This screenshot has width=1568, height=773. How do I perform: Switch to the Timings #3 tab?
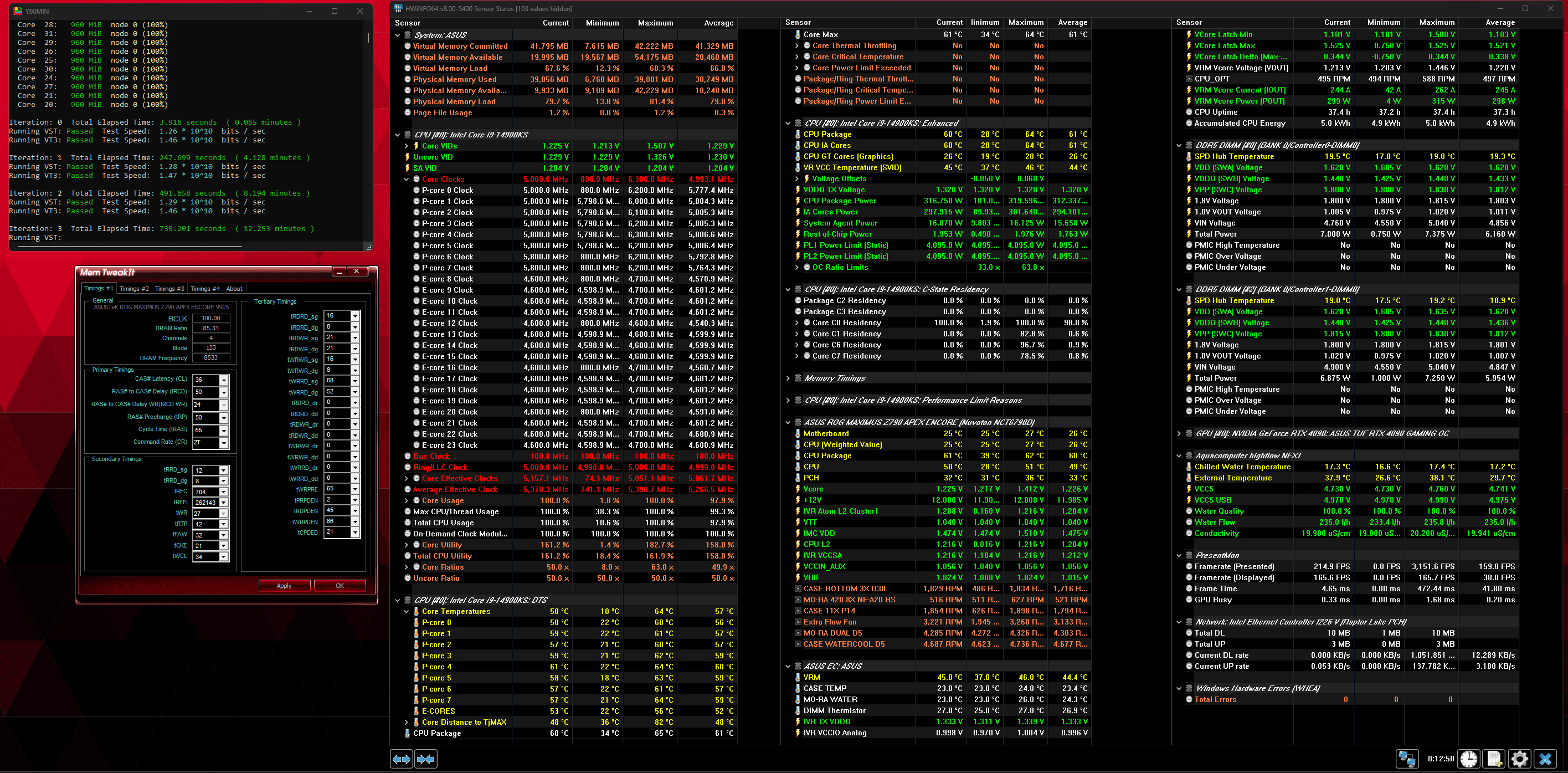pos(169,289)
